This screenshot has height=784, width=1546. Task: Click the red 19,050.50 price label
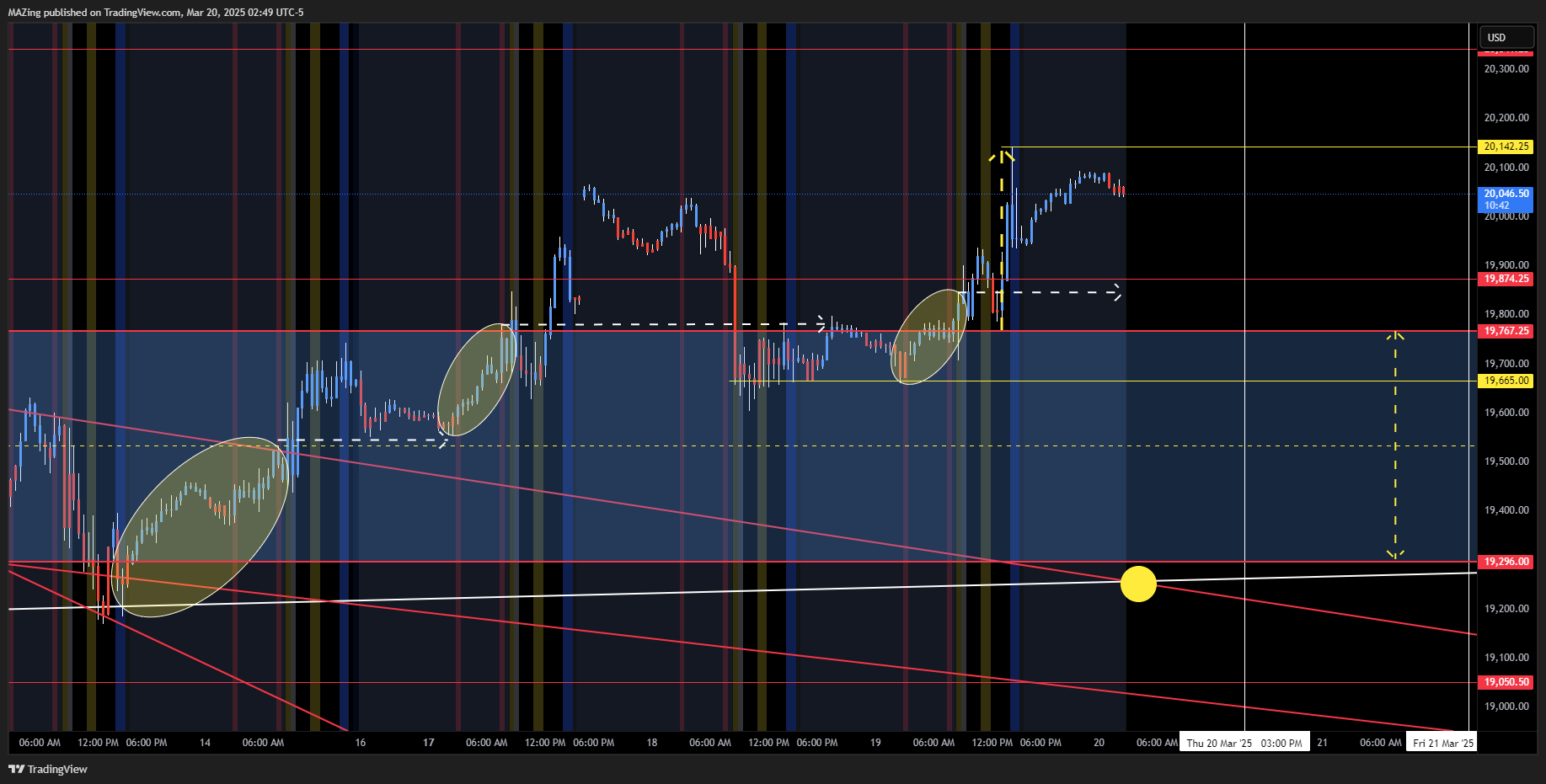[1506, 682]
